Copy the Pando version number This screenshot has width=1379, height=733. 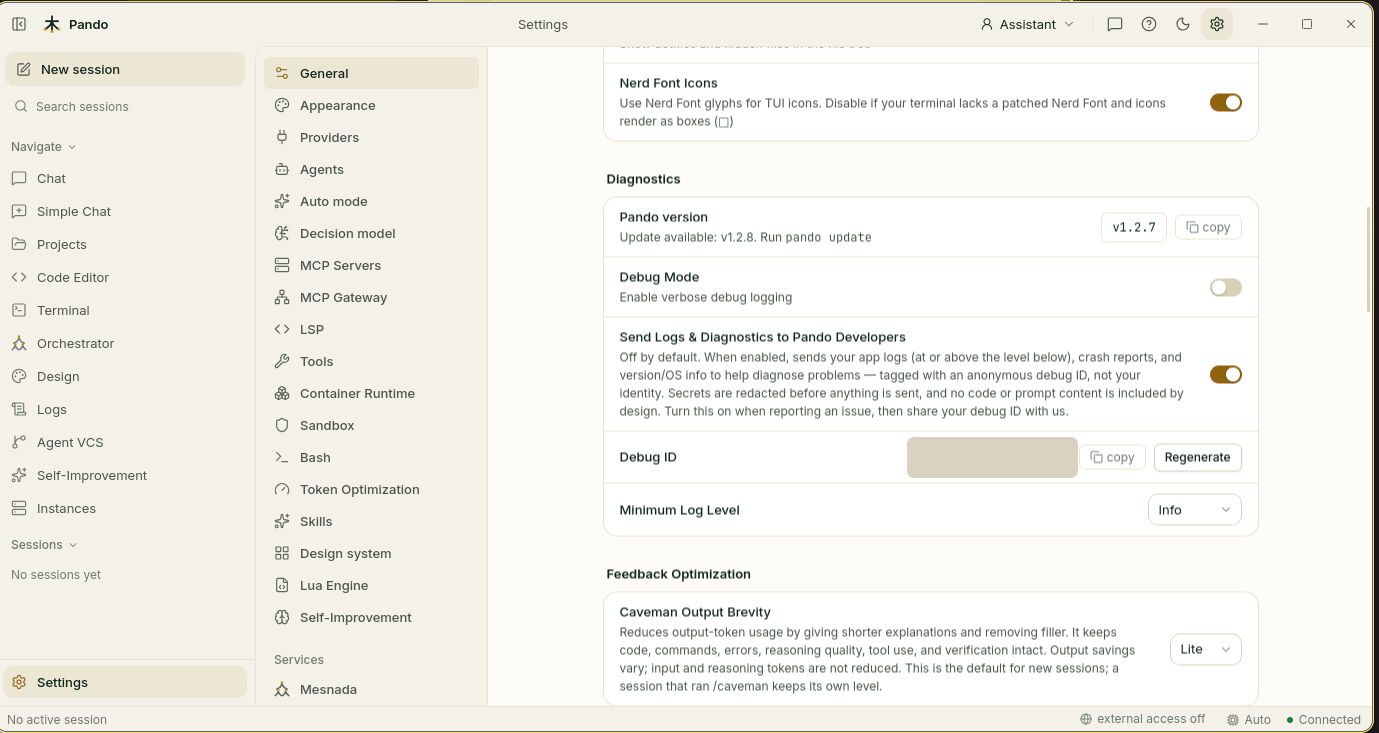[1208, 227]
